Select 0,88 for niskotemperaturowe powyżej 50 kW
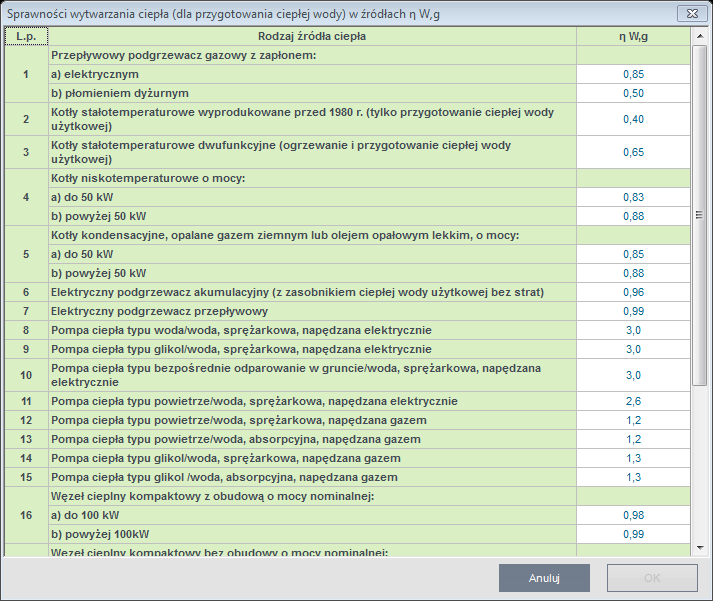The image size is (713, 601). (x=633, y=216)
